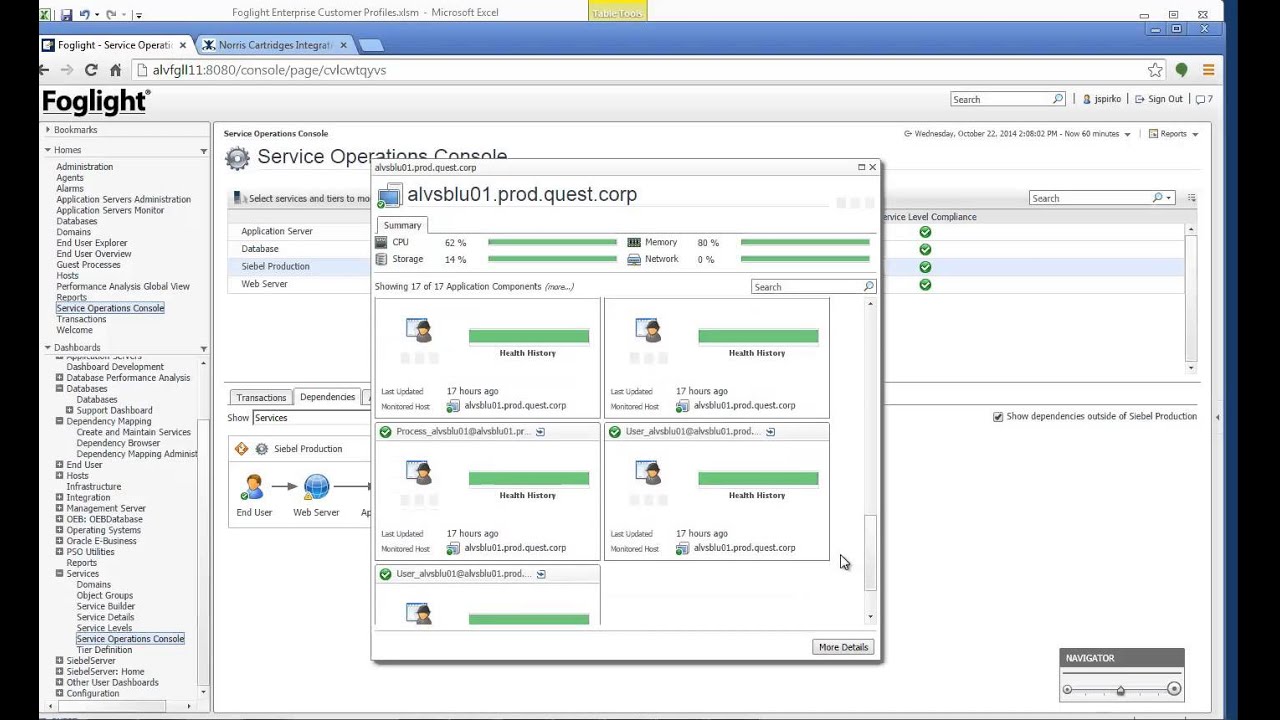Switch to the Dependencies tab

(327, 397)
